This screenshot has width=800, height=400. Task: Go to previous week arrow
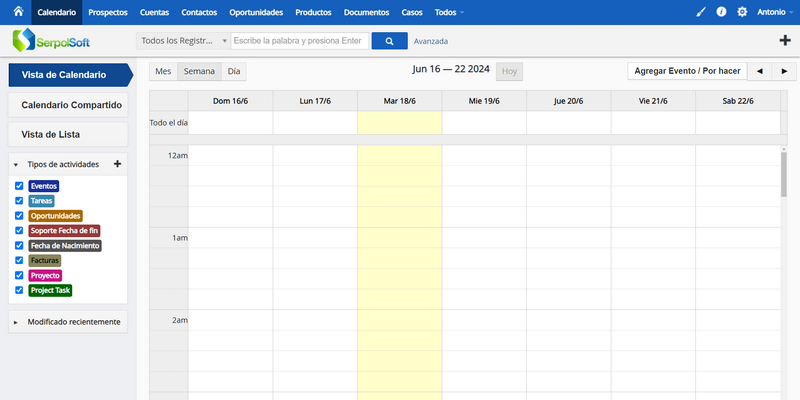pyautogui.click(x=759, y=71)
